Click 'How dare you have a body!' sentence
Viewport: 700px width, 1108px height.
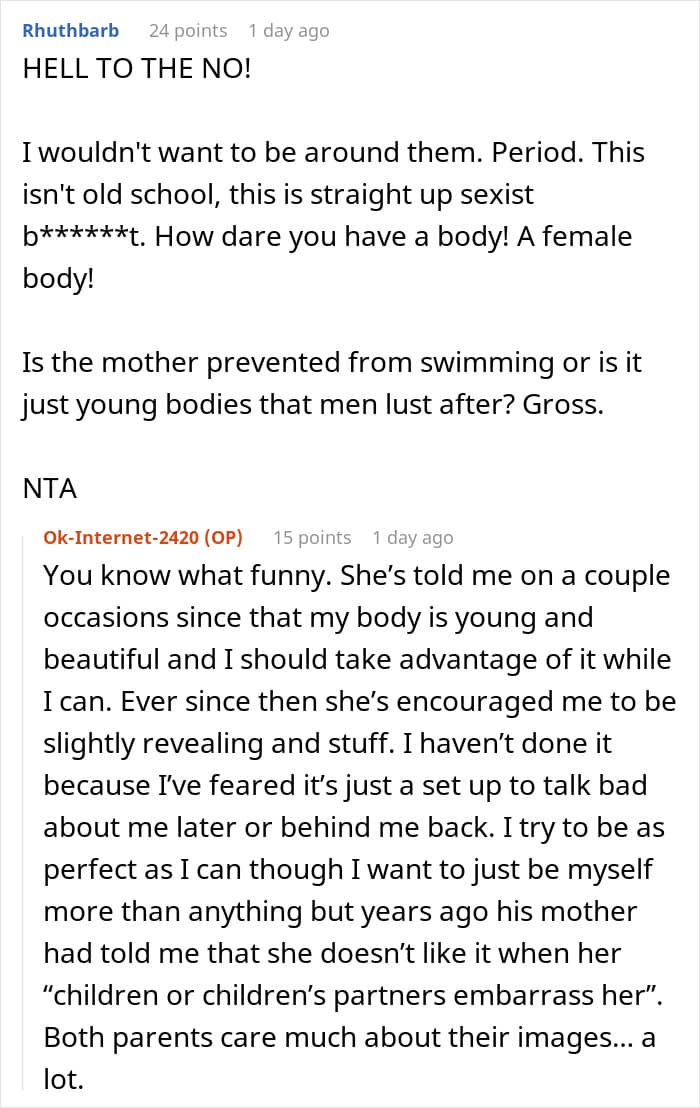tap(332, 237)
